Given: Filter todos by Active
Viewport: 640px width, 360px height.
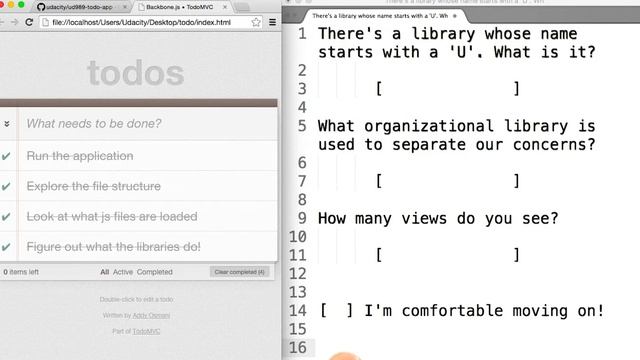Looking at the screenshot, I should 123,272.
